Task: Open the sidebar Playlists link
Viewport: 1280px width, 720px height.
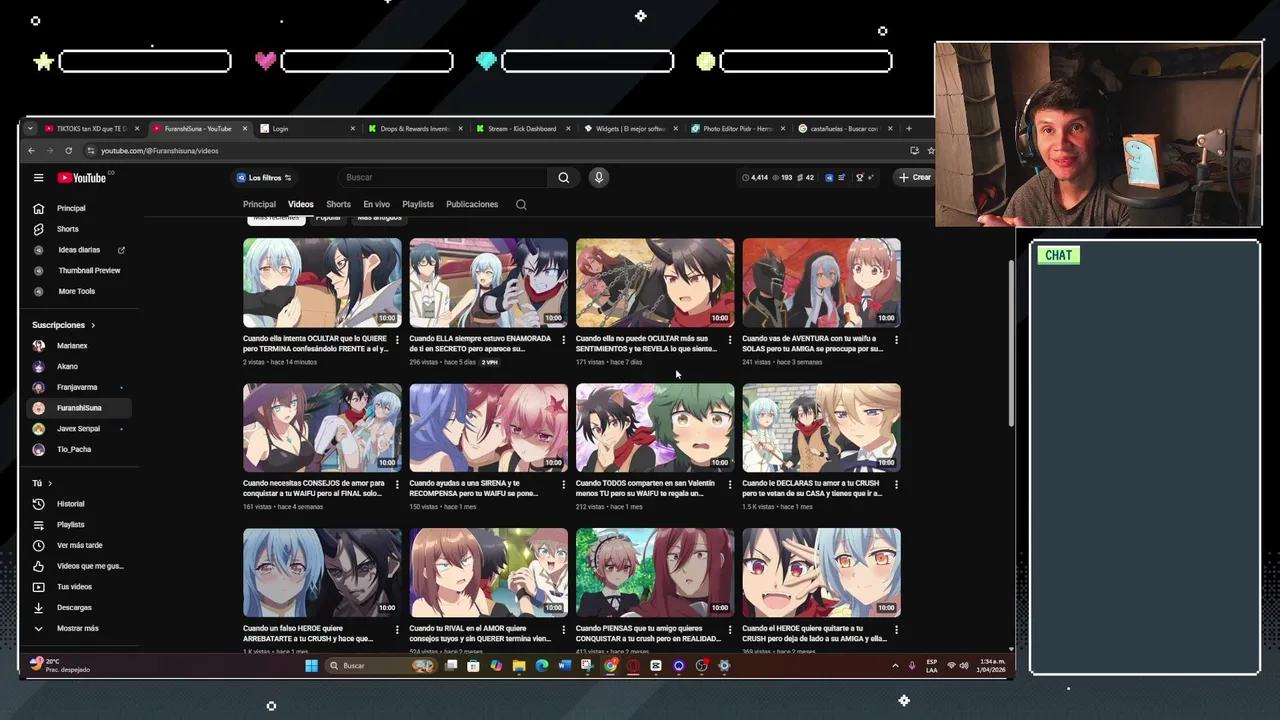Action: (79, 525)
